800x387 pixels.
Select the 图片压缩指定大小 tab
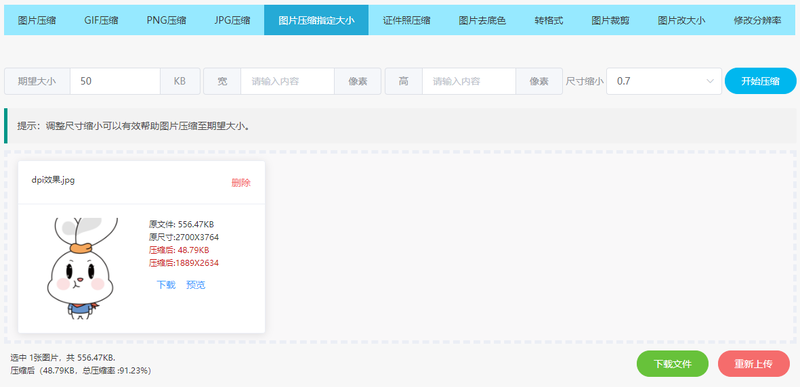coord(316,20)
